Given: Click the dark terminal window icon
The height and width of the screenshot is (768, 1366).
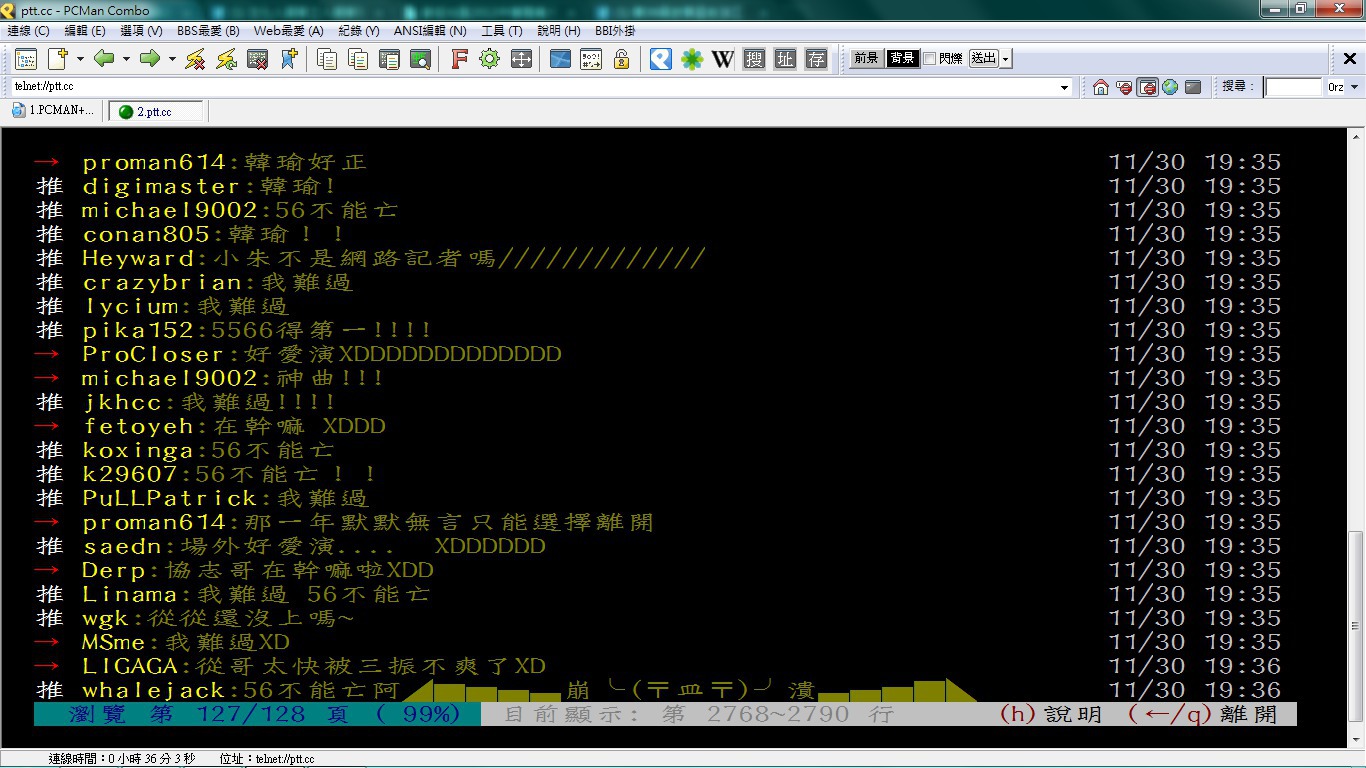Looking at the screenshot, I should point(1193,87).
